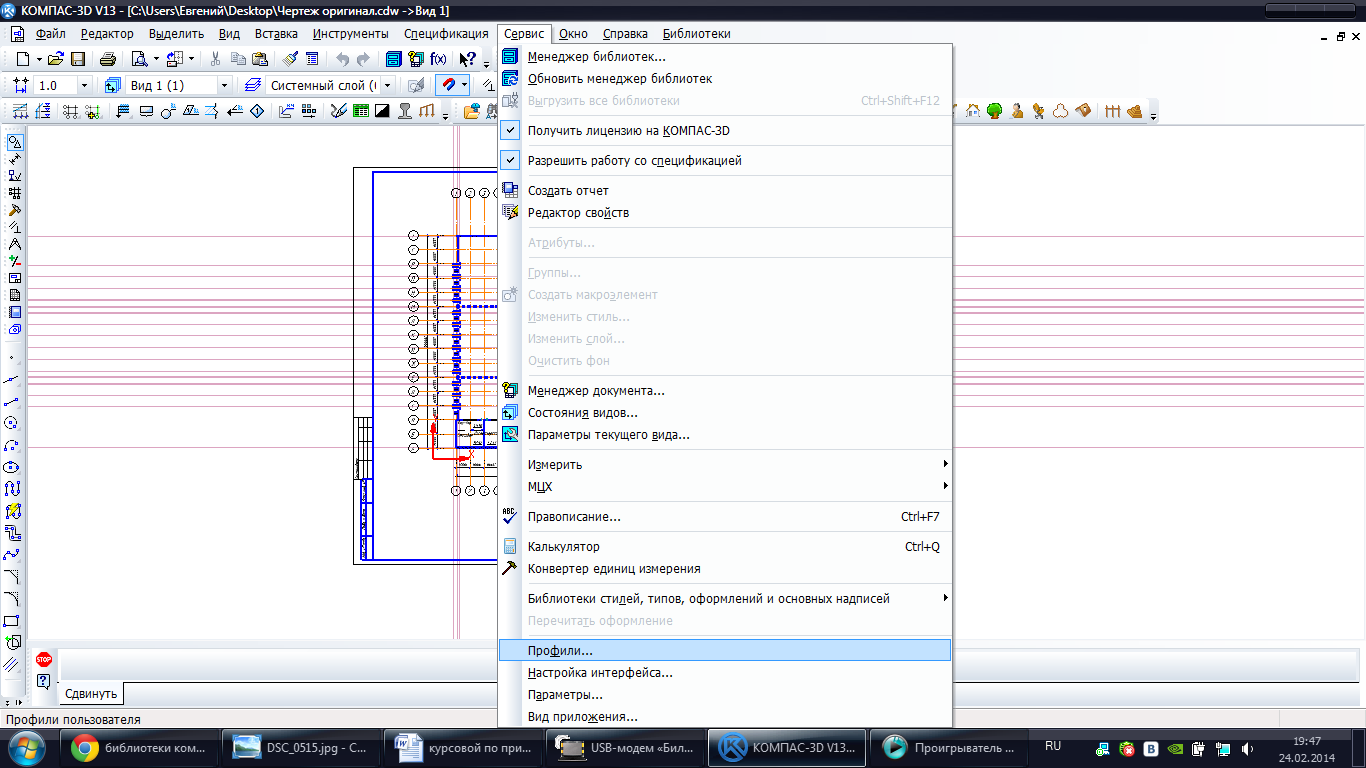Choose 'Параметры текущего вида...' menu entry

[x=725, y=435]
